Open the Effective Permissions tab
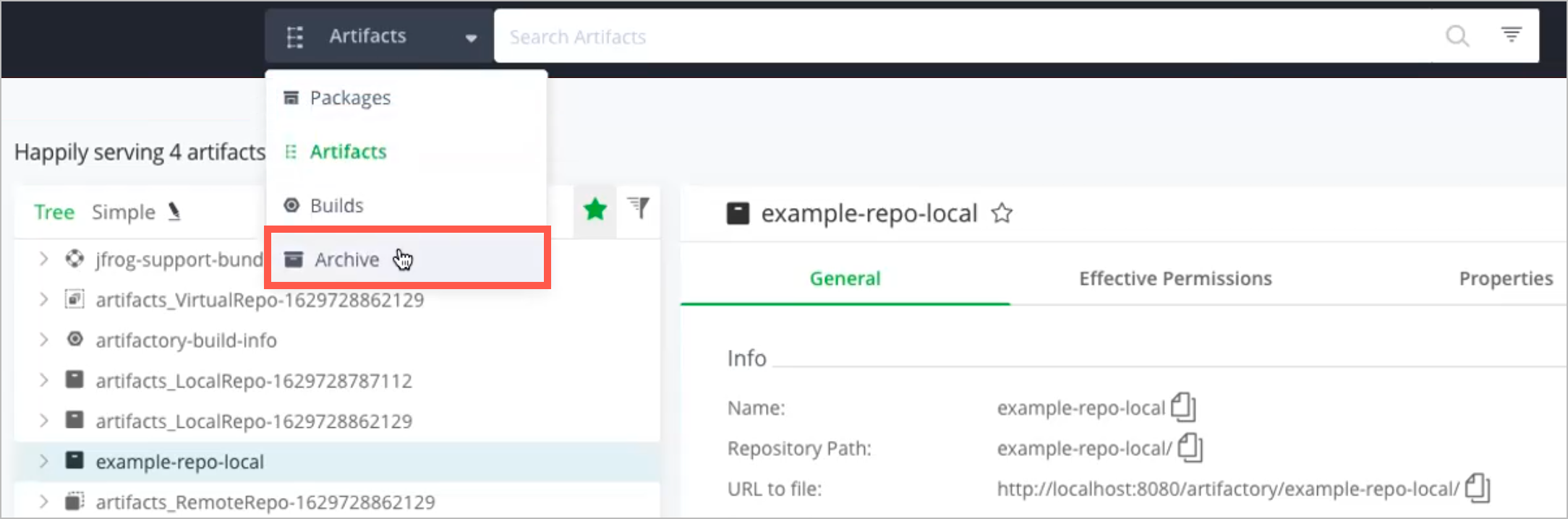 1175,279
